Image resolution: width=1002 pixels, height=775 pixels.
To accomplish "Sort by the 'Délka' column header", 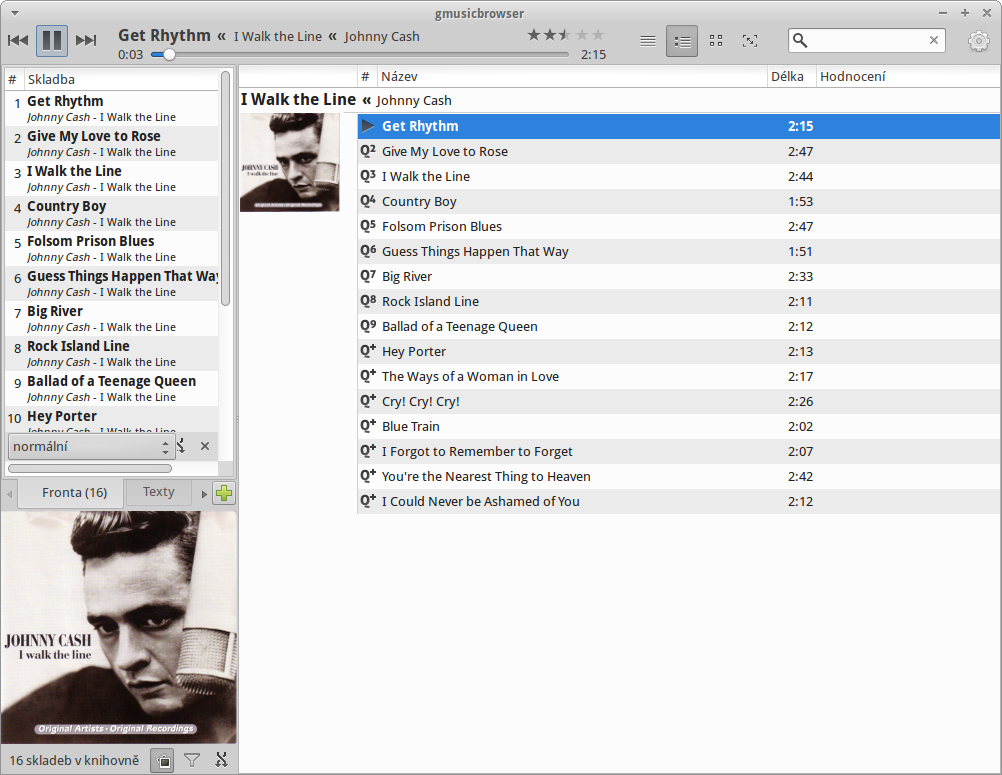I will 791,77.
